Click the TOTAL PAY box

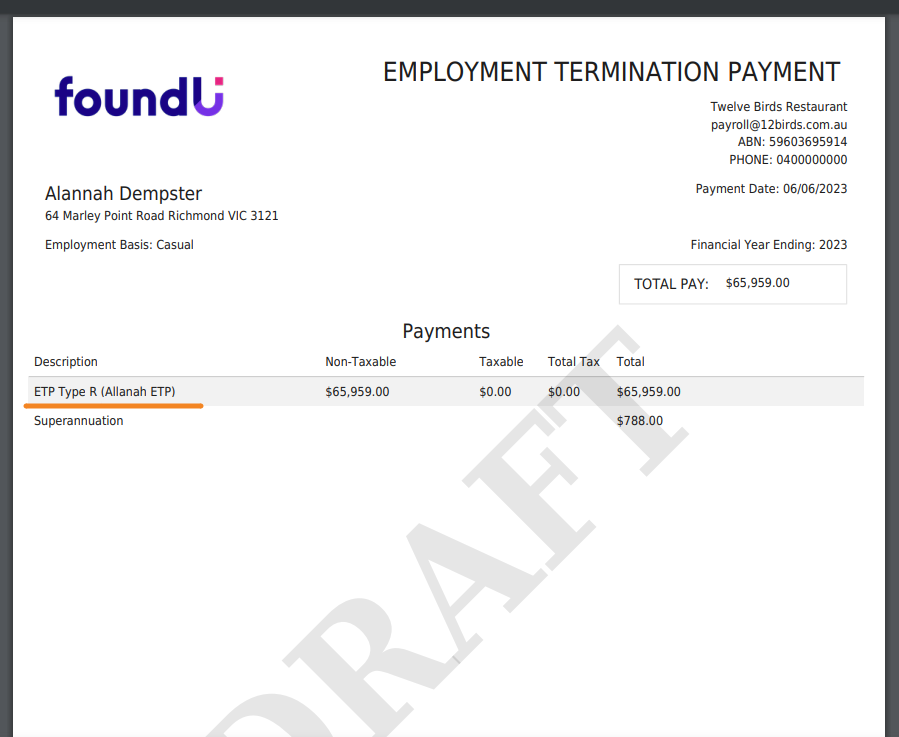point(732,284)
